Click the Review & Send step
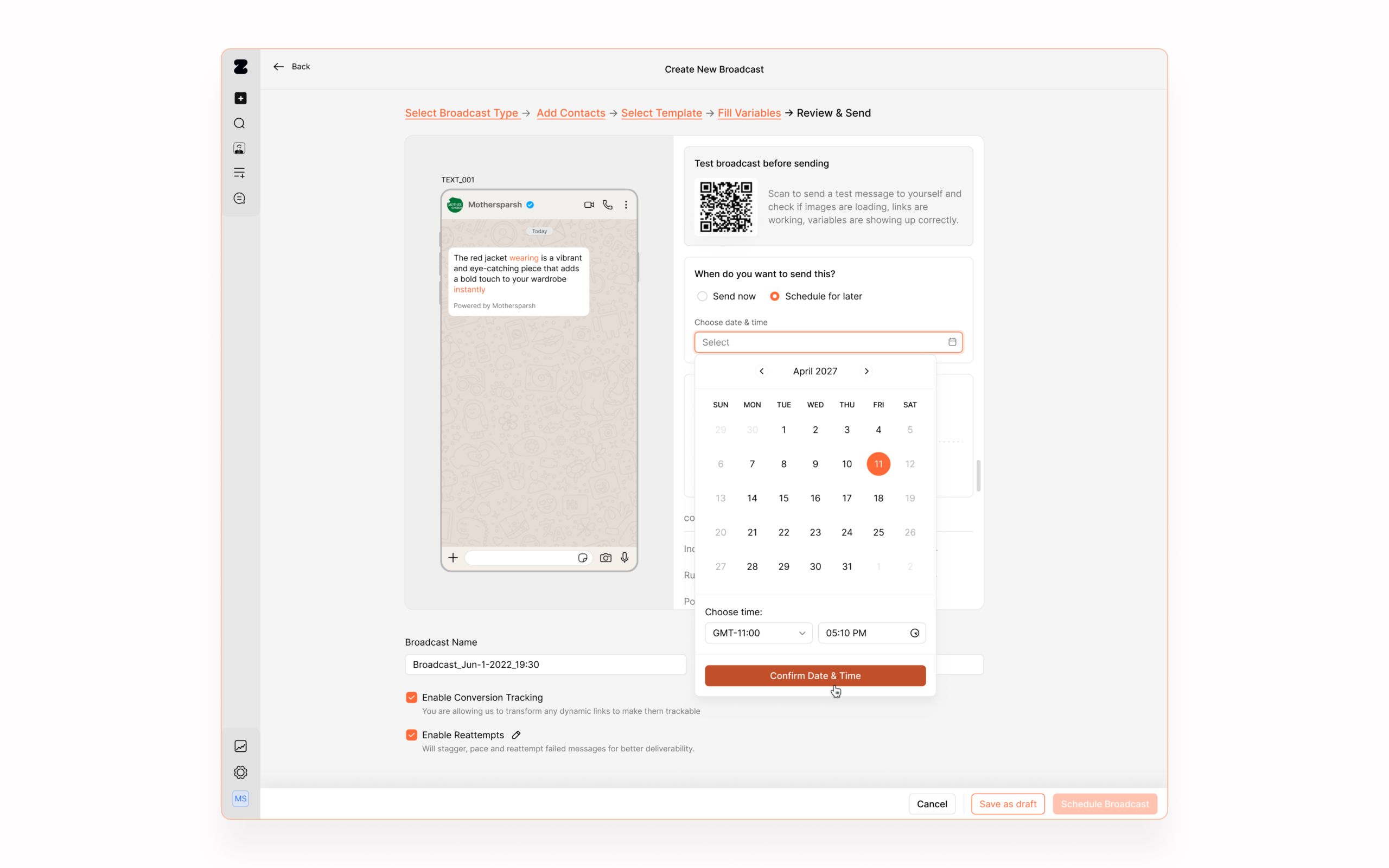 tap(833, 113)
